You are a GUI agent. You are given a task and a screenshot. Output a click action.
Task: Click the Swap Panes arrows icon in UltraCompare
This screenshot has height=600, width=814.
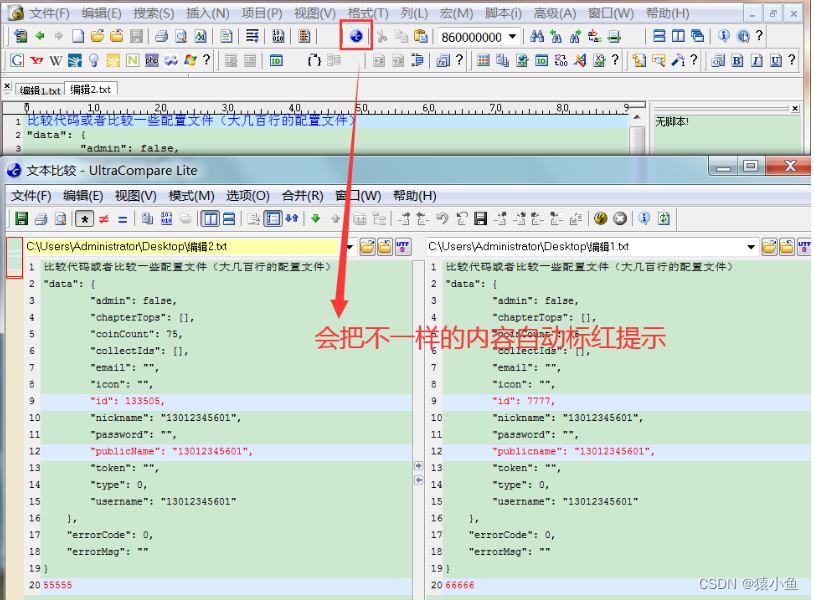click(x=292, y=219)
